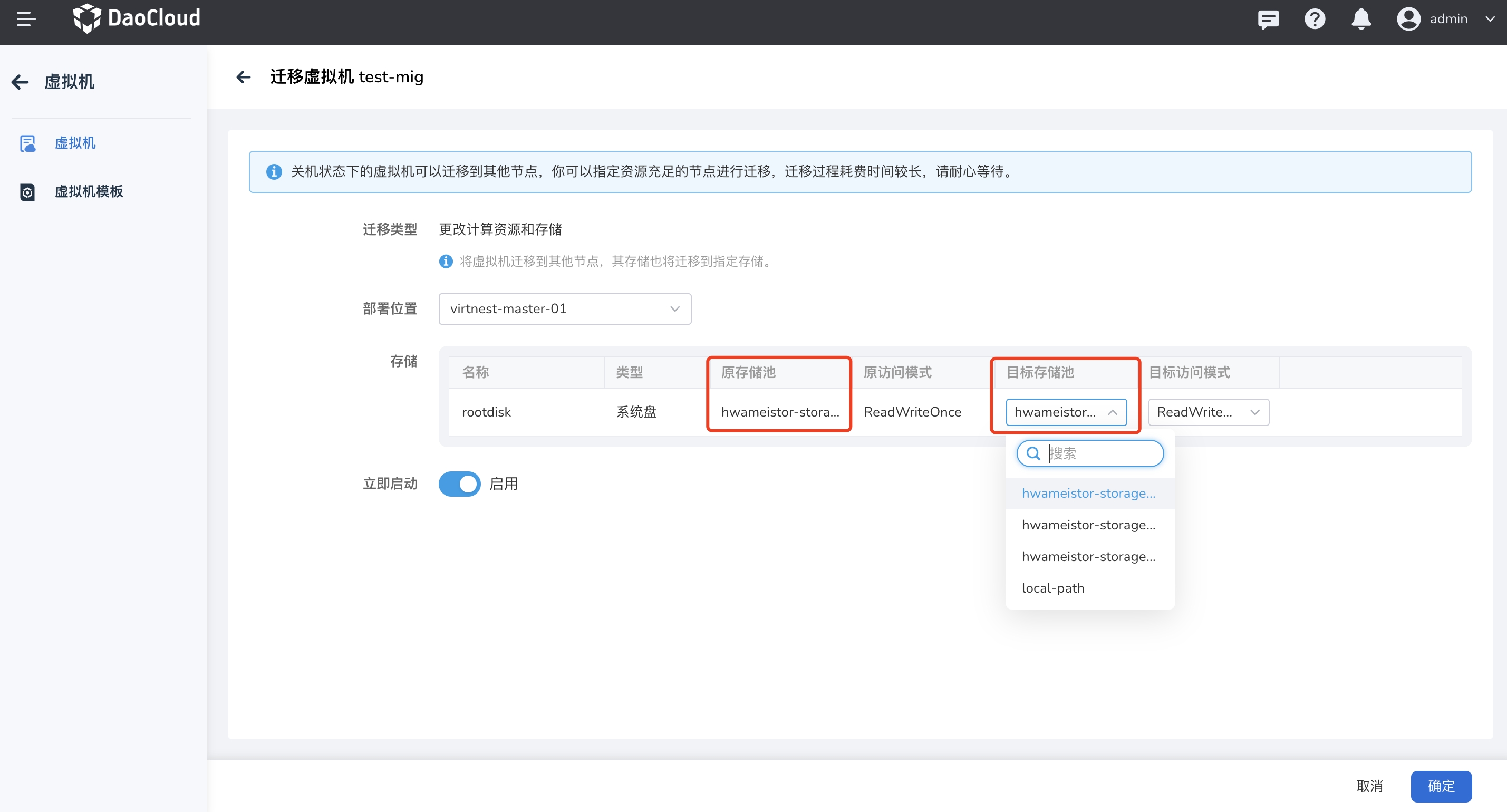Go back using sidebar 虚拟机 arrow

[x=21, y=82]
